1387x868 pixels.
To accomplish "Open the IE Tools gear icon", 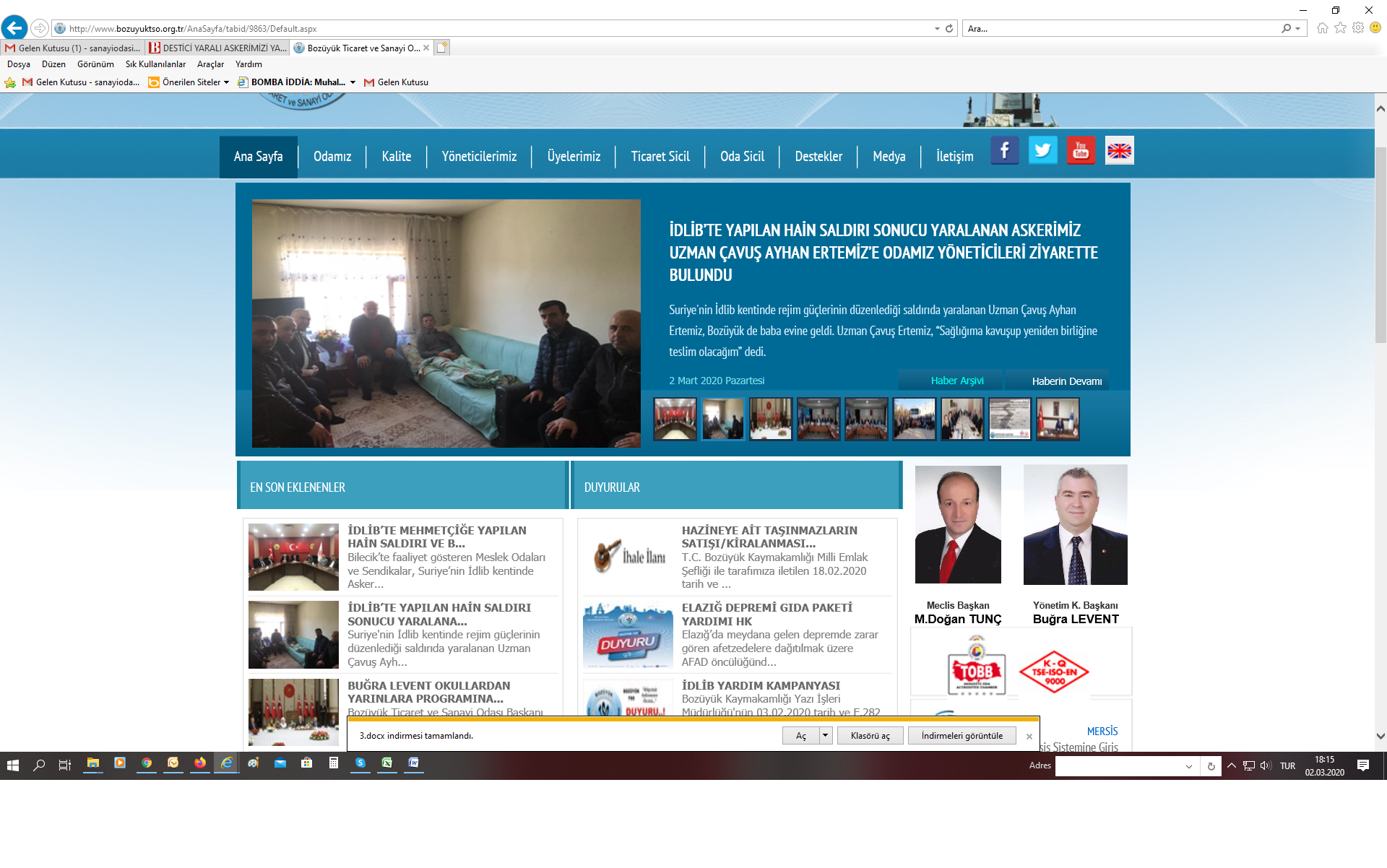I will [x=1358, y=28].
